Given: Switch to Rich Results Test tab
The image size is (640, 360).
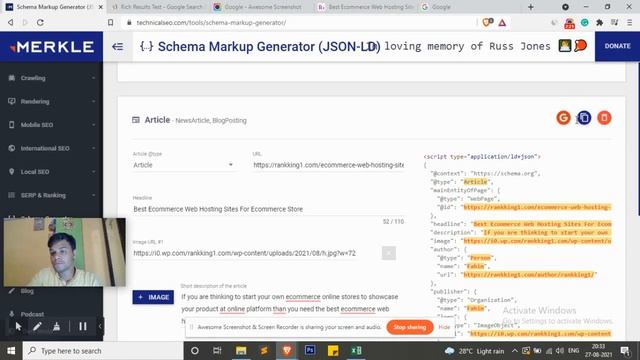Looking at the screenshot, I should tap(159, 7).
